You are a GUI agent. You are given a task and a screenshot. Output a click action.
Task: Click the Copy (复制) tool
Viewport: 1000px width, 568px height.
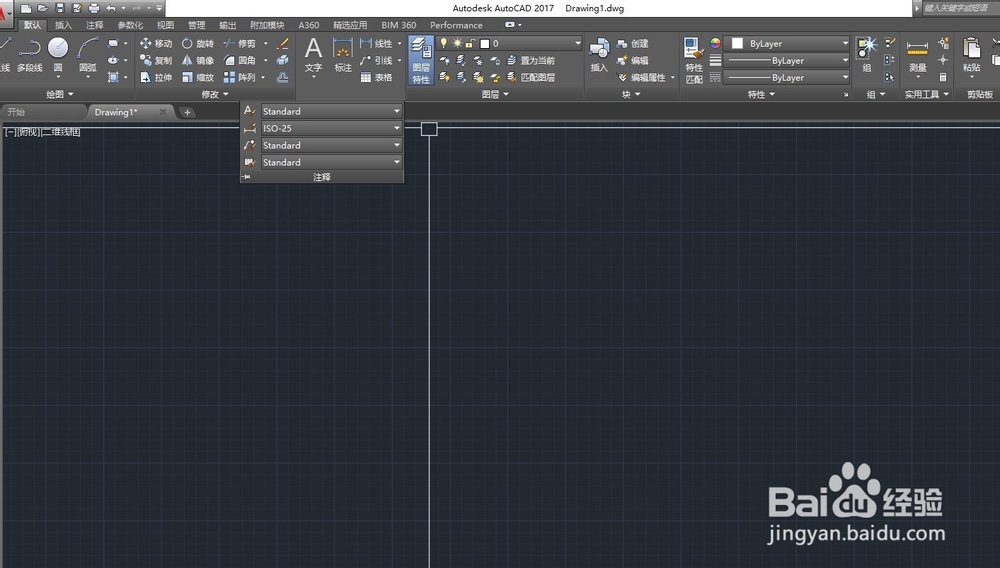[156, 61]
